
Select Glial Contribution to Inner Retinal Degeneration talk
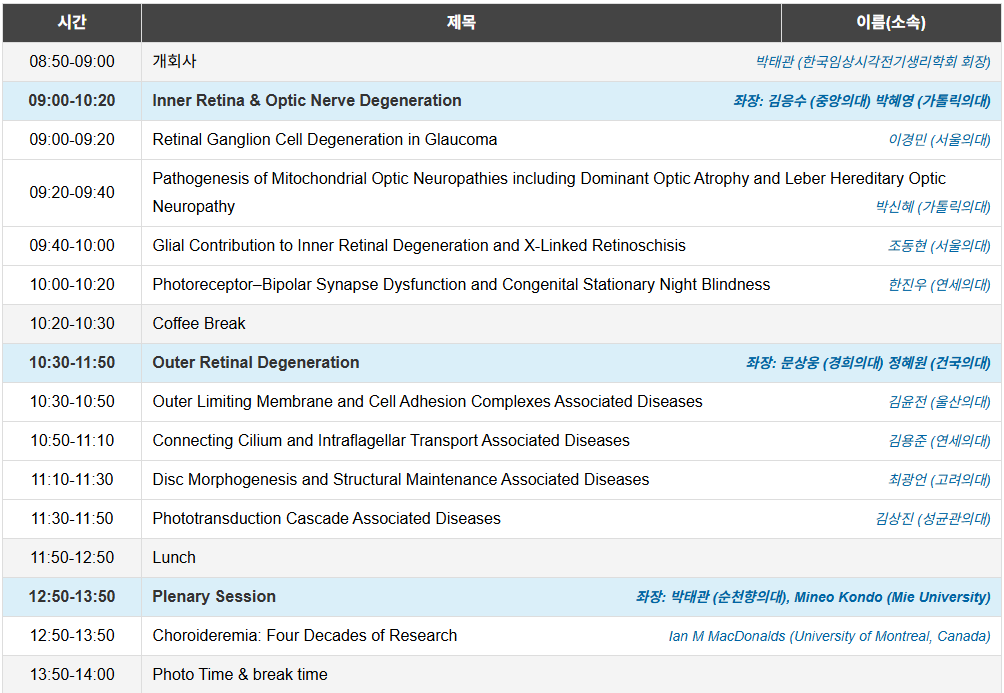tap(418, 245)
